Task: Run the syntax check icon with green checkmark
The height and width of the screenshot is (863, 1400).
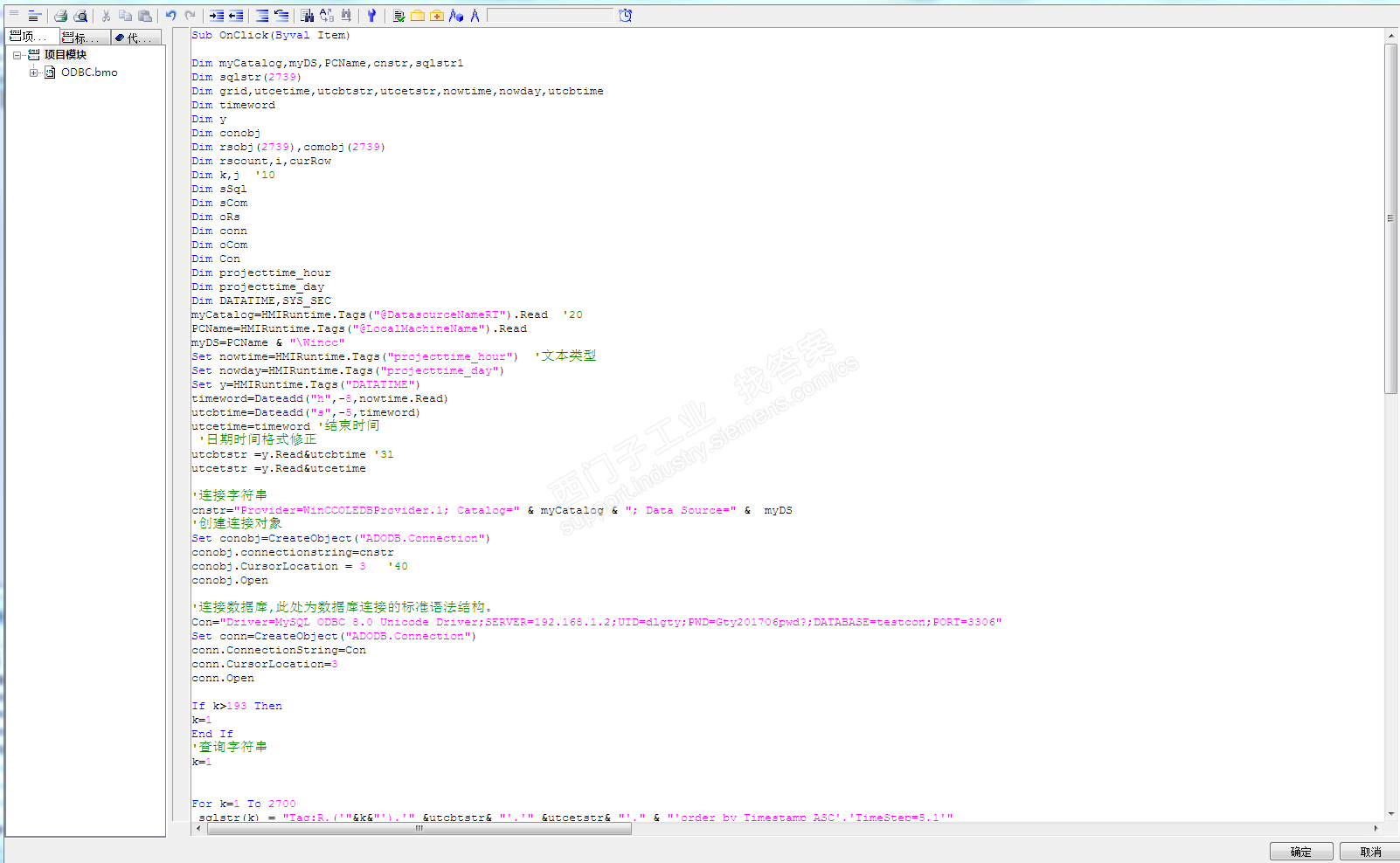Action: (x=399, y=16)
